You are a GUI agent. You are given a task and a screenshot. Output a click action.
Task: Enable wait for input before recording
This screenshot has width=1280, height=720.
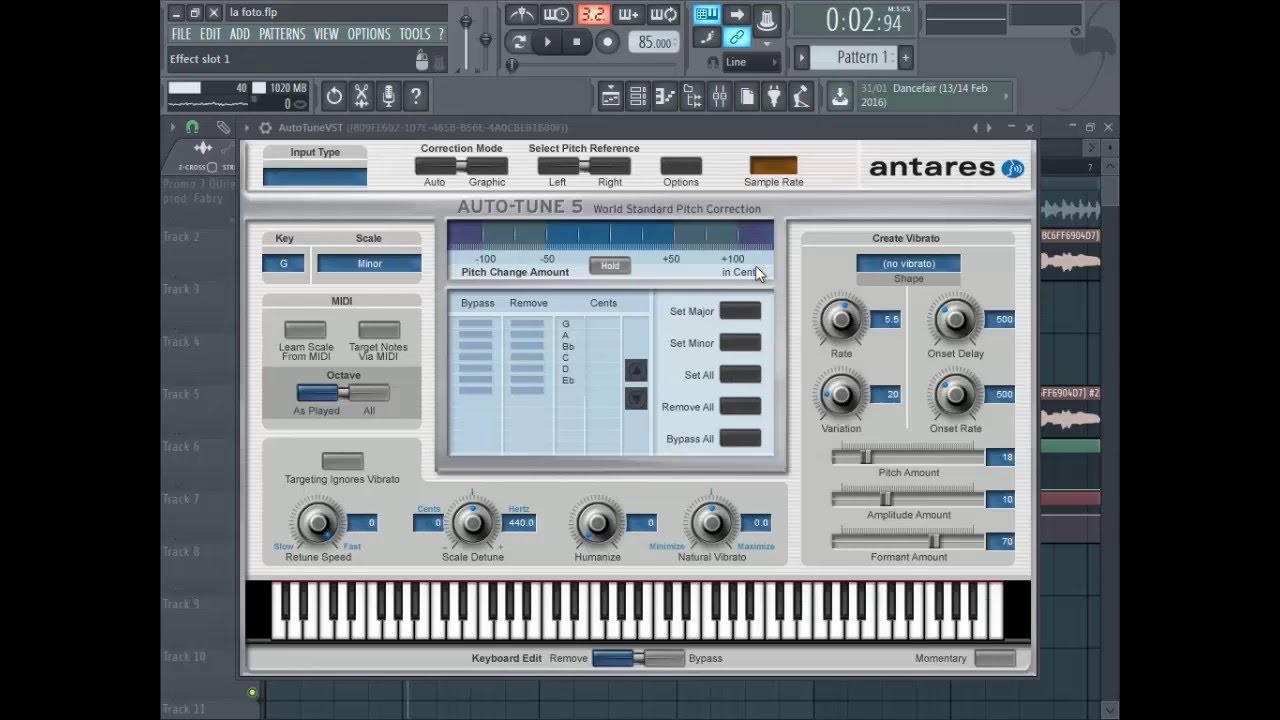(x=556, y=14)
